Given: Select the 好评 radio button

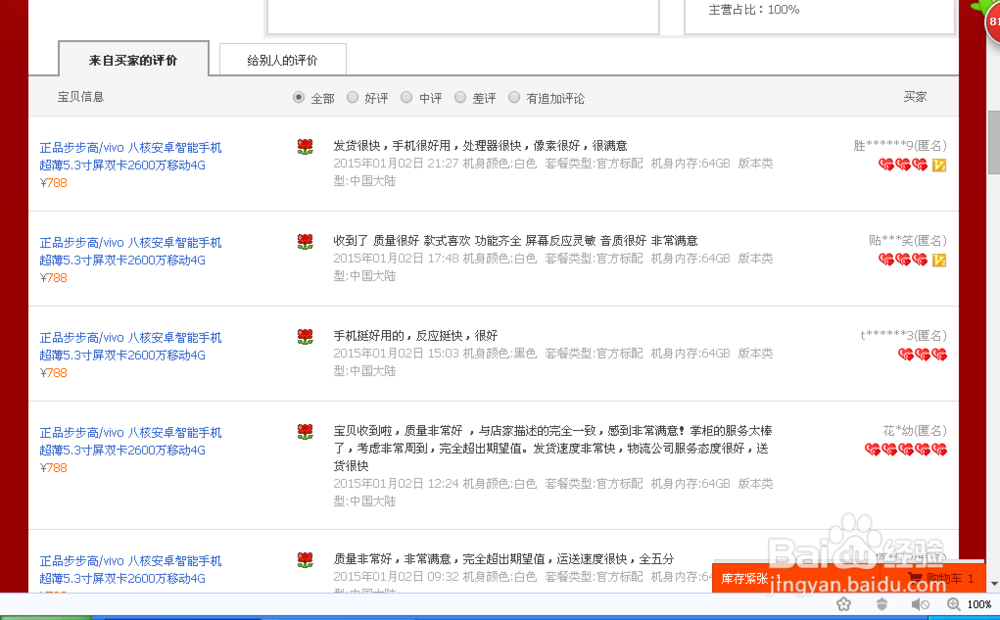Looking at the screenshot, I should click(x=352, y=97).
